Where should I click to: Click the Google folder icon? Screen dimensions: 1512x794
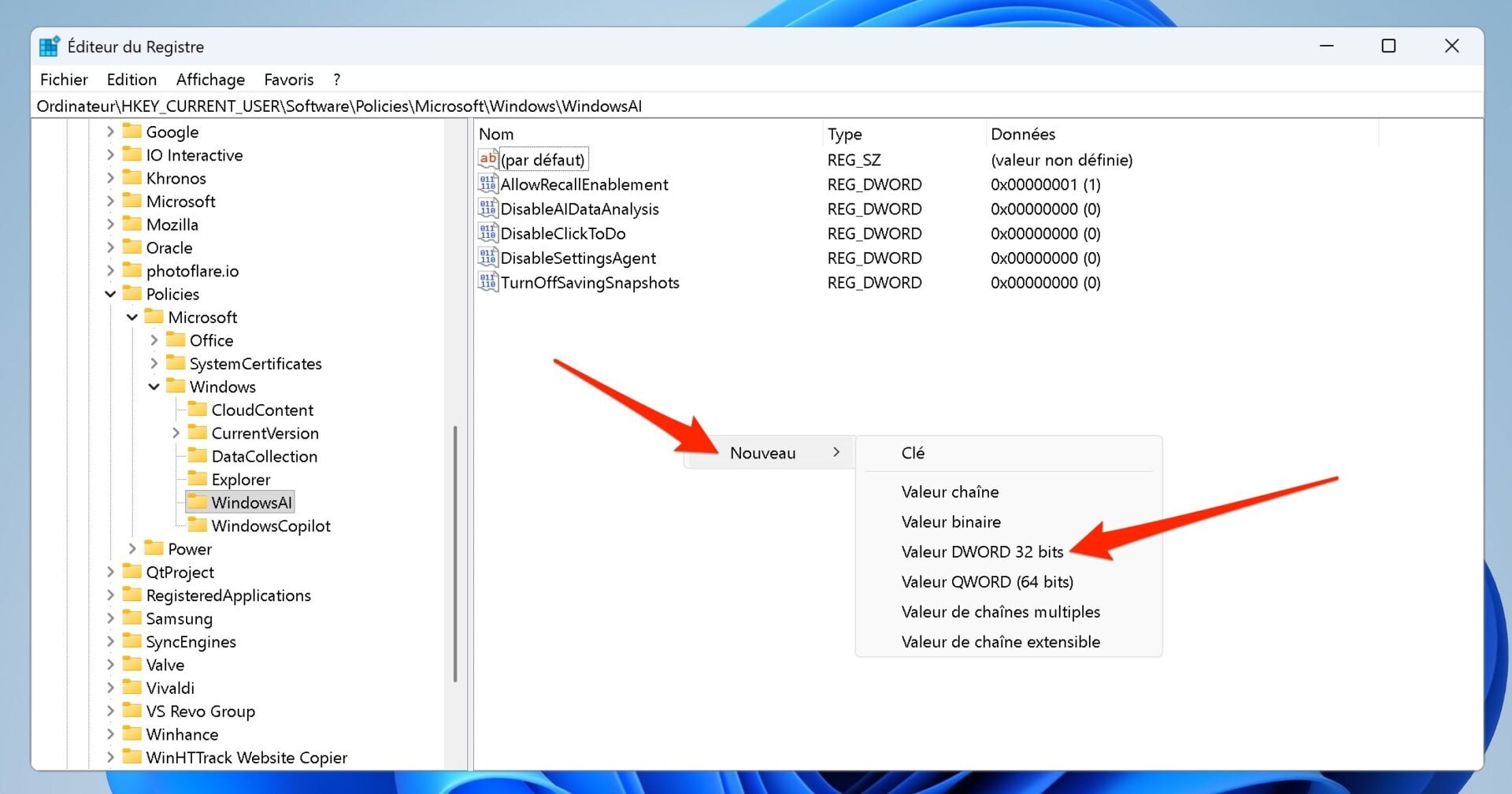pos(132,131)
